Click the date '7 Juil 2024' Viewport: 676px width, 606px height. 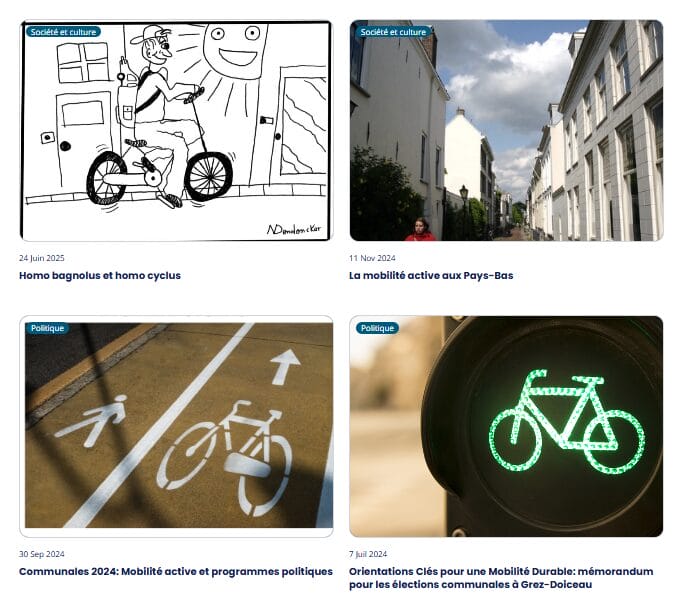[x=368, y=554]
